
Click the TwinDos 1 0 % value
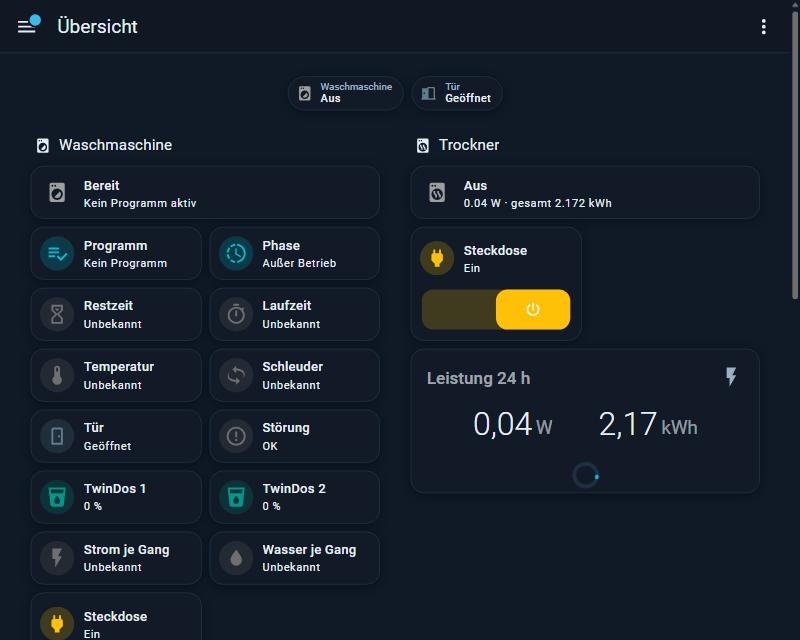point(92,506)
